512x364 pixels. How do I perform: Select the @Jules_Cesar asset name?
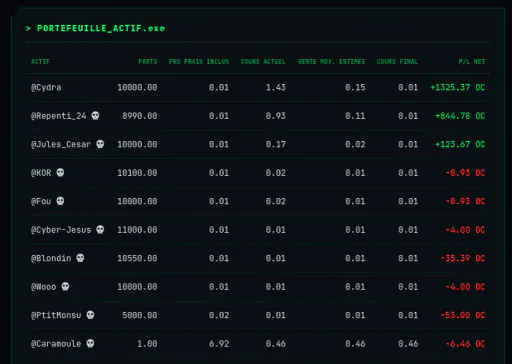click(61, 144)
